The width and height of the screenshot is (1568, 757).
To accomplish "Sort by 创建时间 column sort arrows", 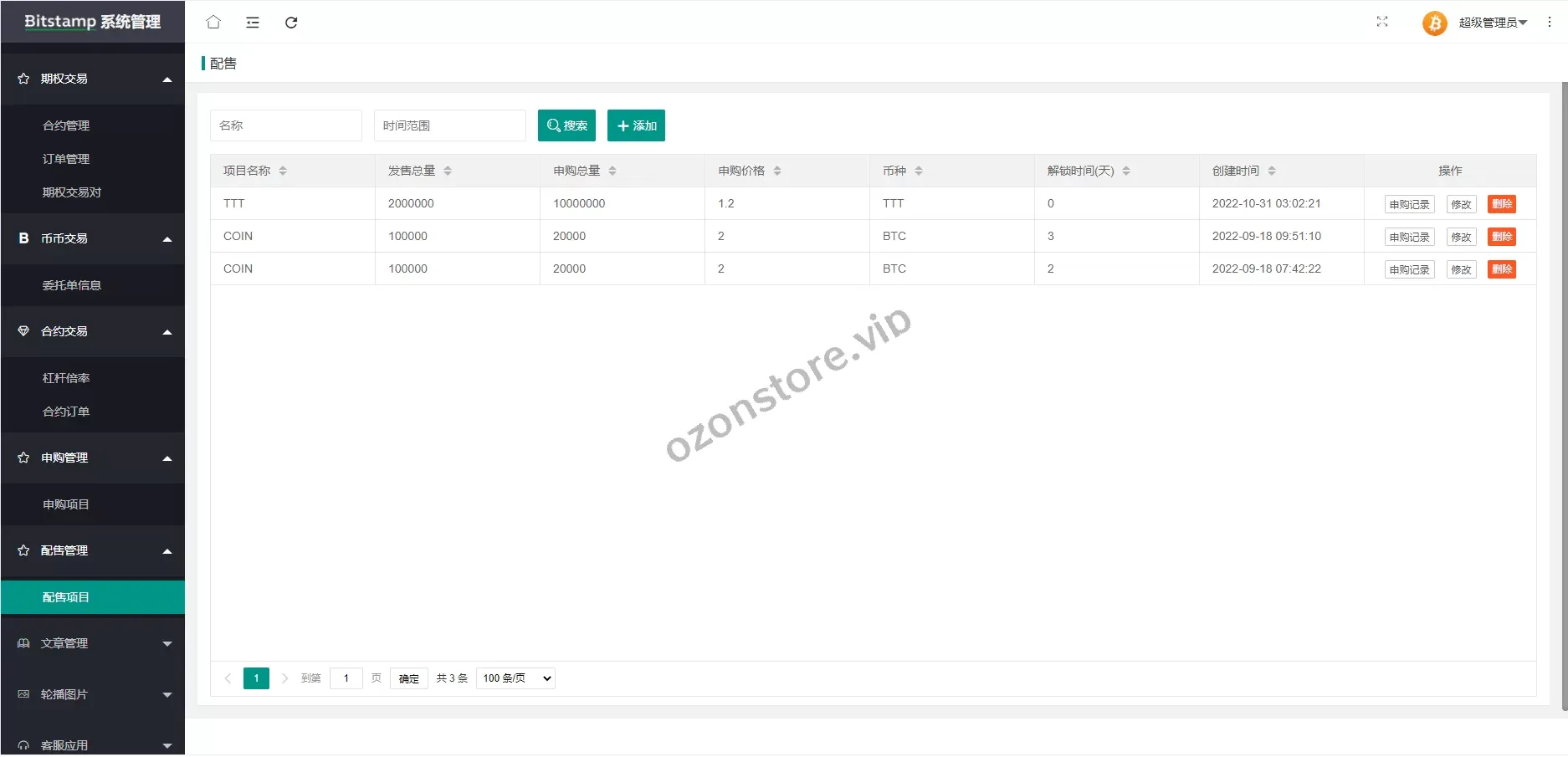I will 1272,171.
